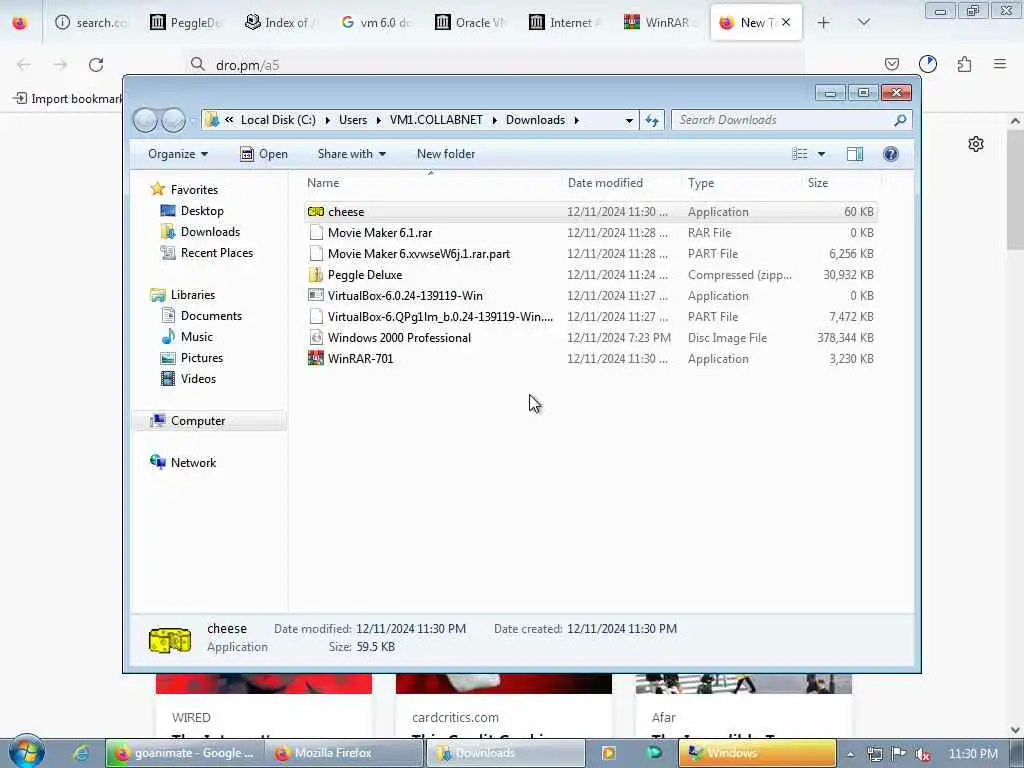Select Network in navigation pane

tap(184, 463)
